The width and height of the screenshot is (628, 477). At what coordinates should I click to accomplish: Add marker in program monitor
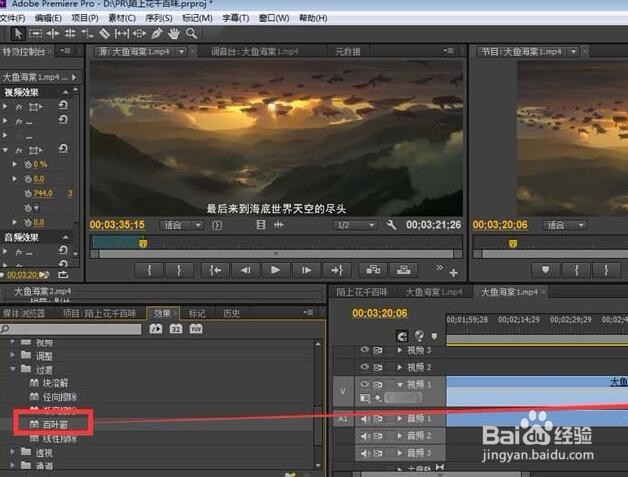pos(545,270)
